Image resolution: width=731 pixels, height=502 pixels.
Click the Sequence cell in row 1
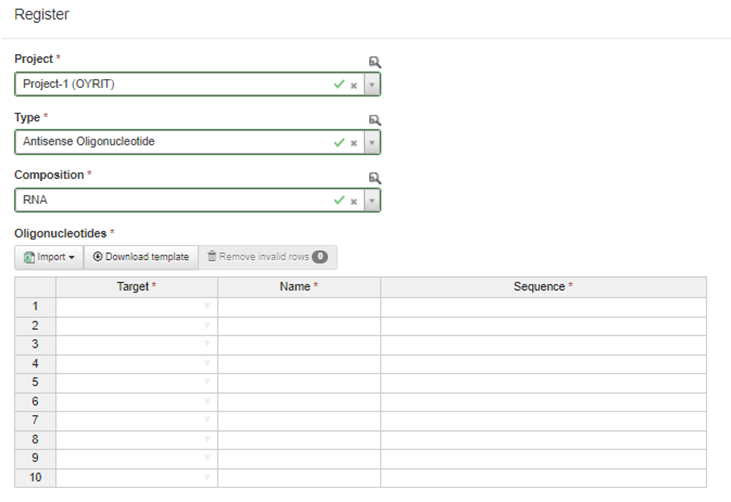tap(543, 307)
